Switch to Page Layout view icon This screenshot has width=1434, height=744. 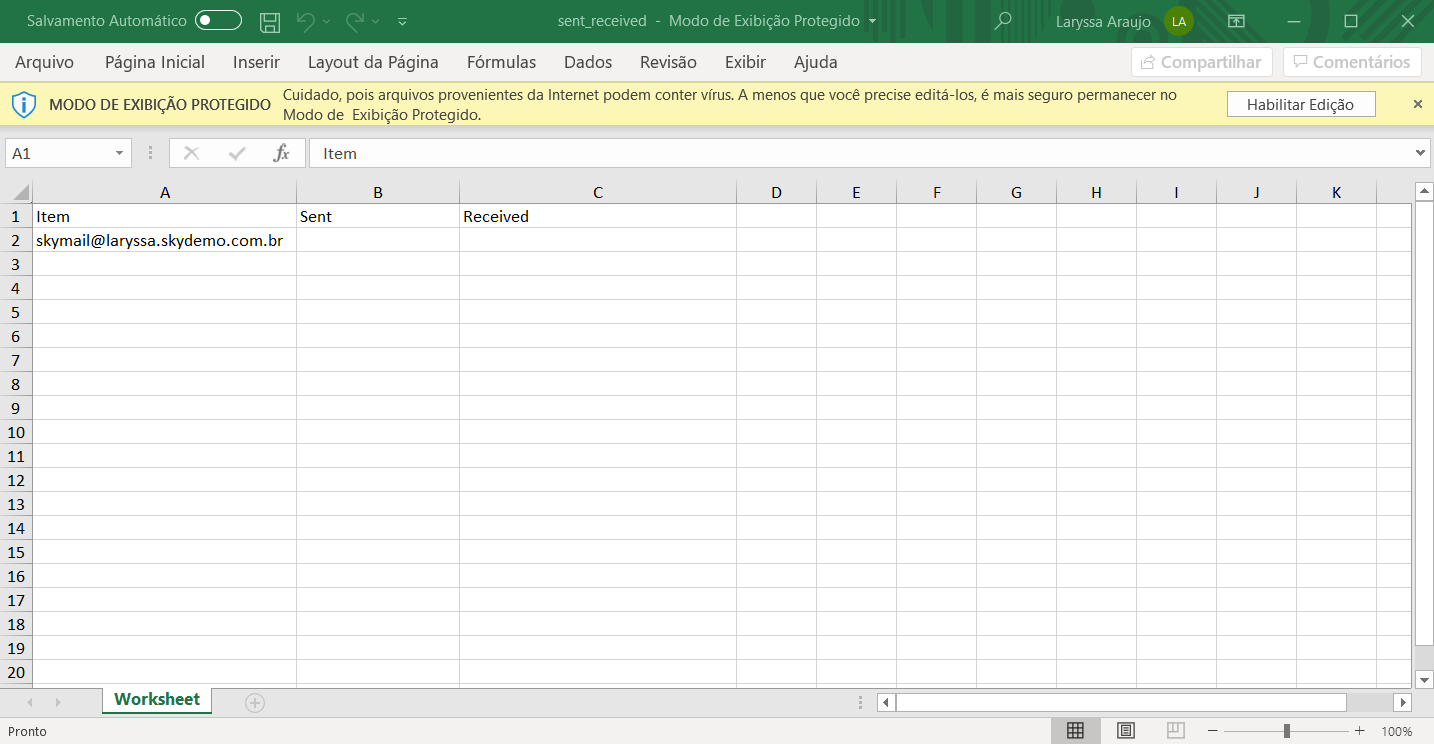point(1125,731)
